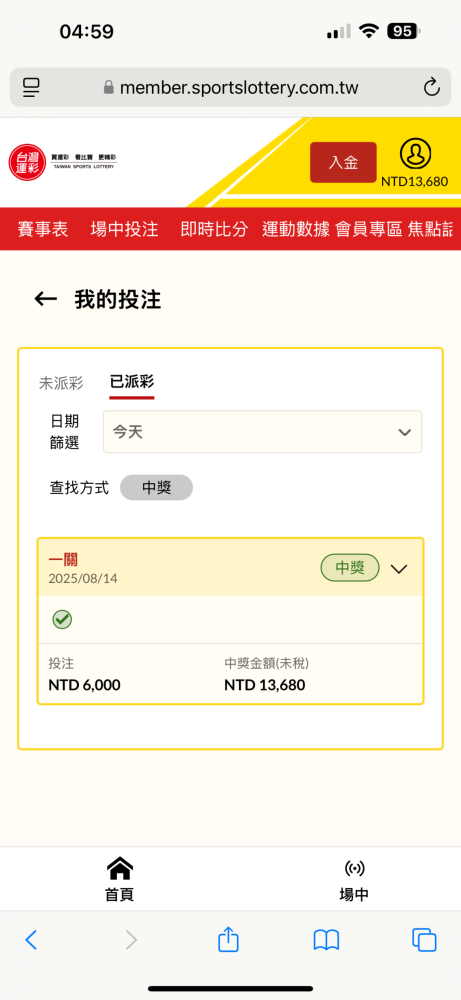
Task: Open 即時比分 in the navigation bar
Action: 214,230
